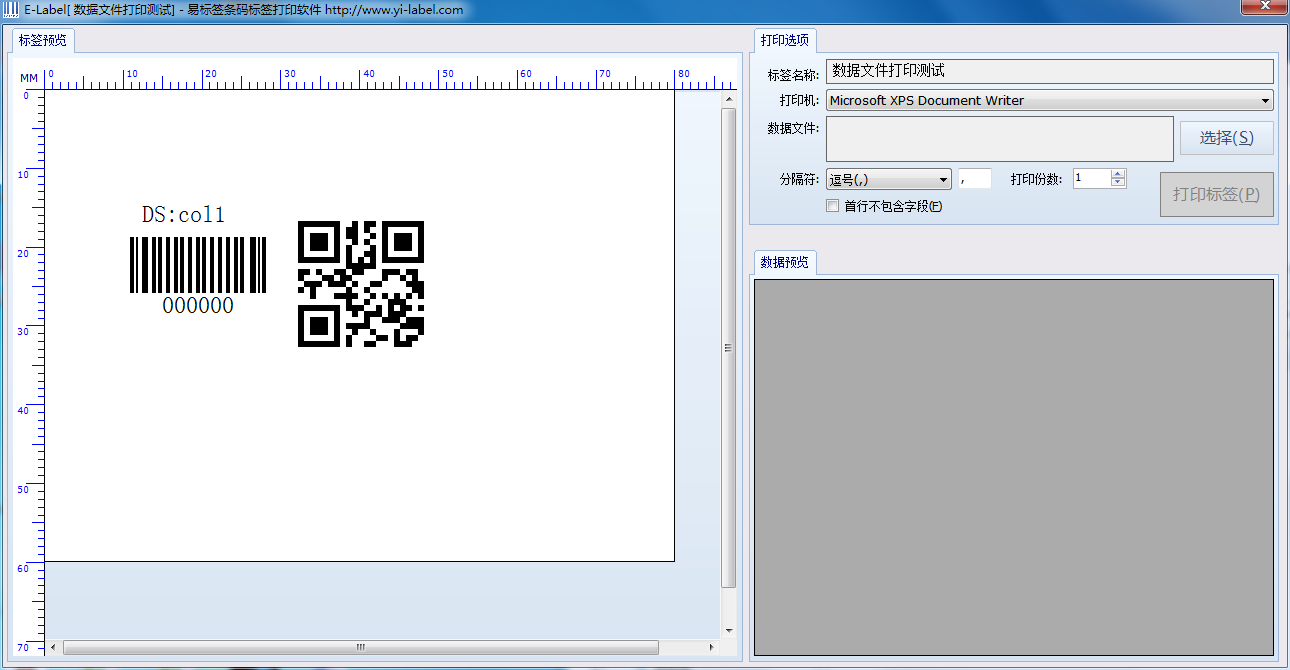Open the 分隔符 逗号(,) dropdown
The image size is (1290, 670).
(x=889, y=179)
